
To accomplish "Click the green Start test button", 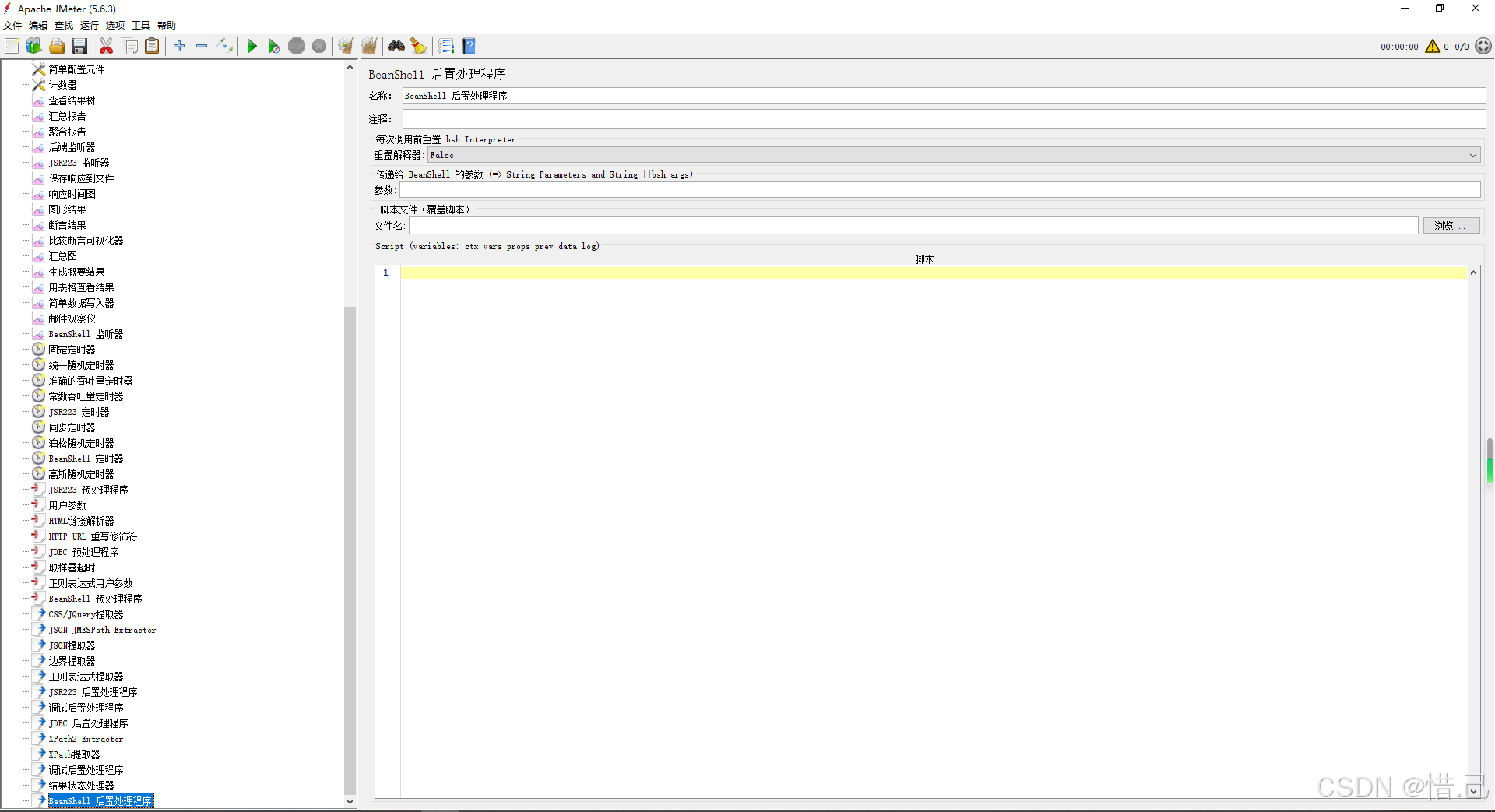I will coord(252,47).
